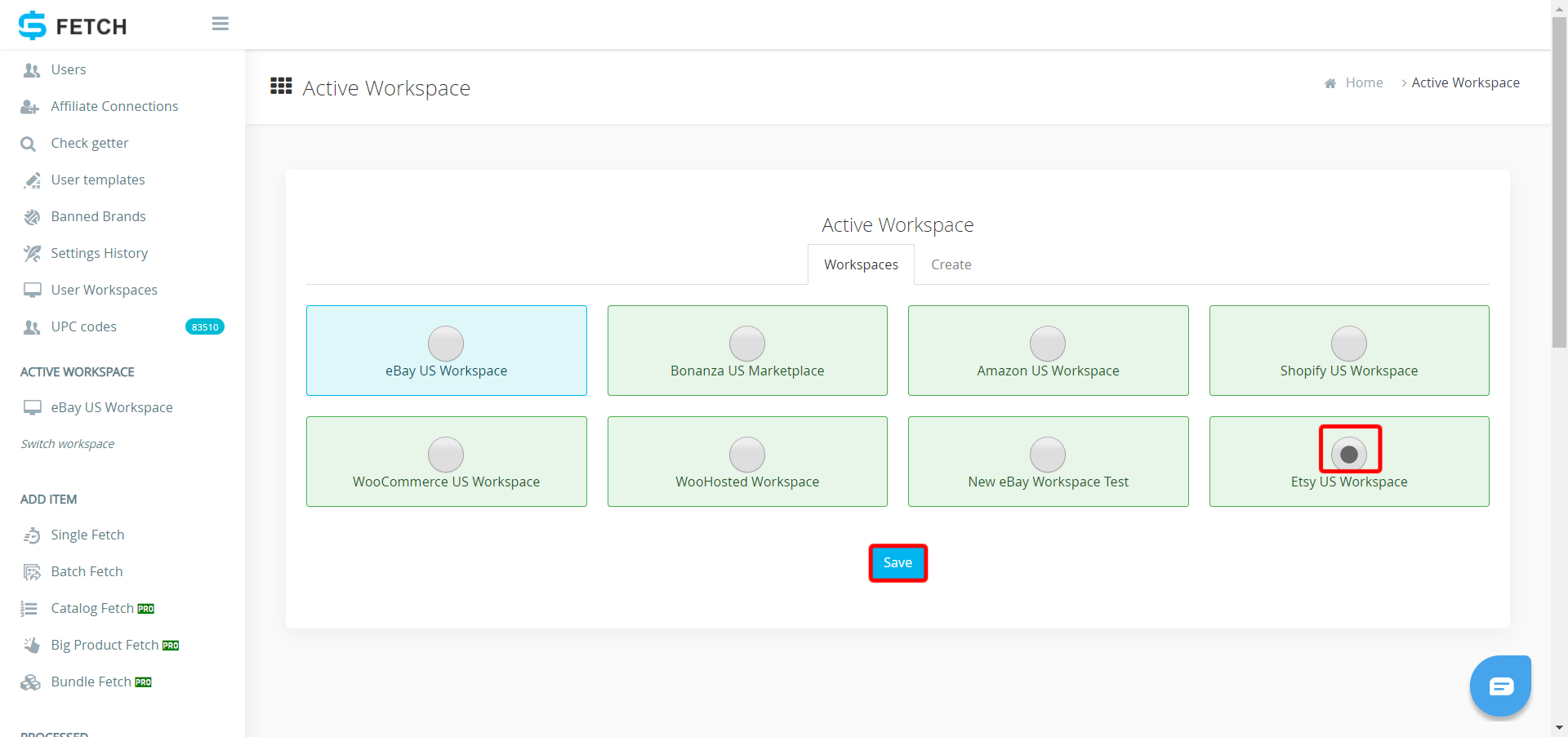Click the Bundle Fetch icon
Image resolution: width=1568 pixels, height=737 pixels.
point(30,682)
